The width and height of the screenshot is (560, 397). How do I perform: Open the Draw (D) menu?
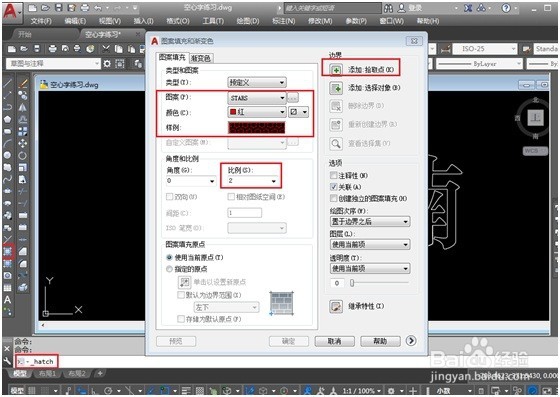tap(248, 21)
